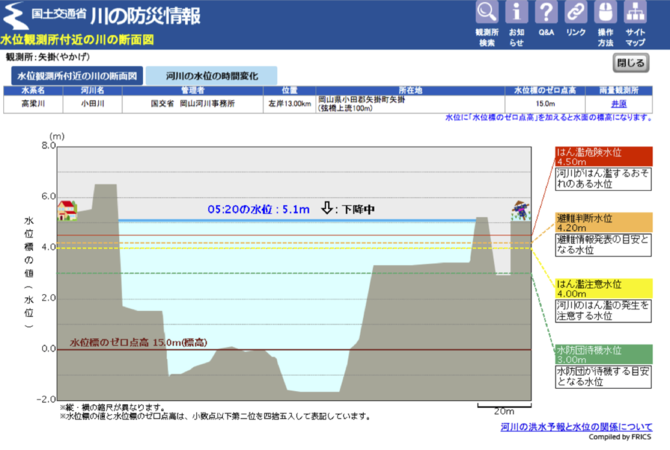This screenshot has width=670, height=450.
Task: Click the downward arrow beside 下降中
Action: [327, 209]
